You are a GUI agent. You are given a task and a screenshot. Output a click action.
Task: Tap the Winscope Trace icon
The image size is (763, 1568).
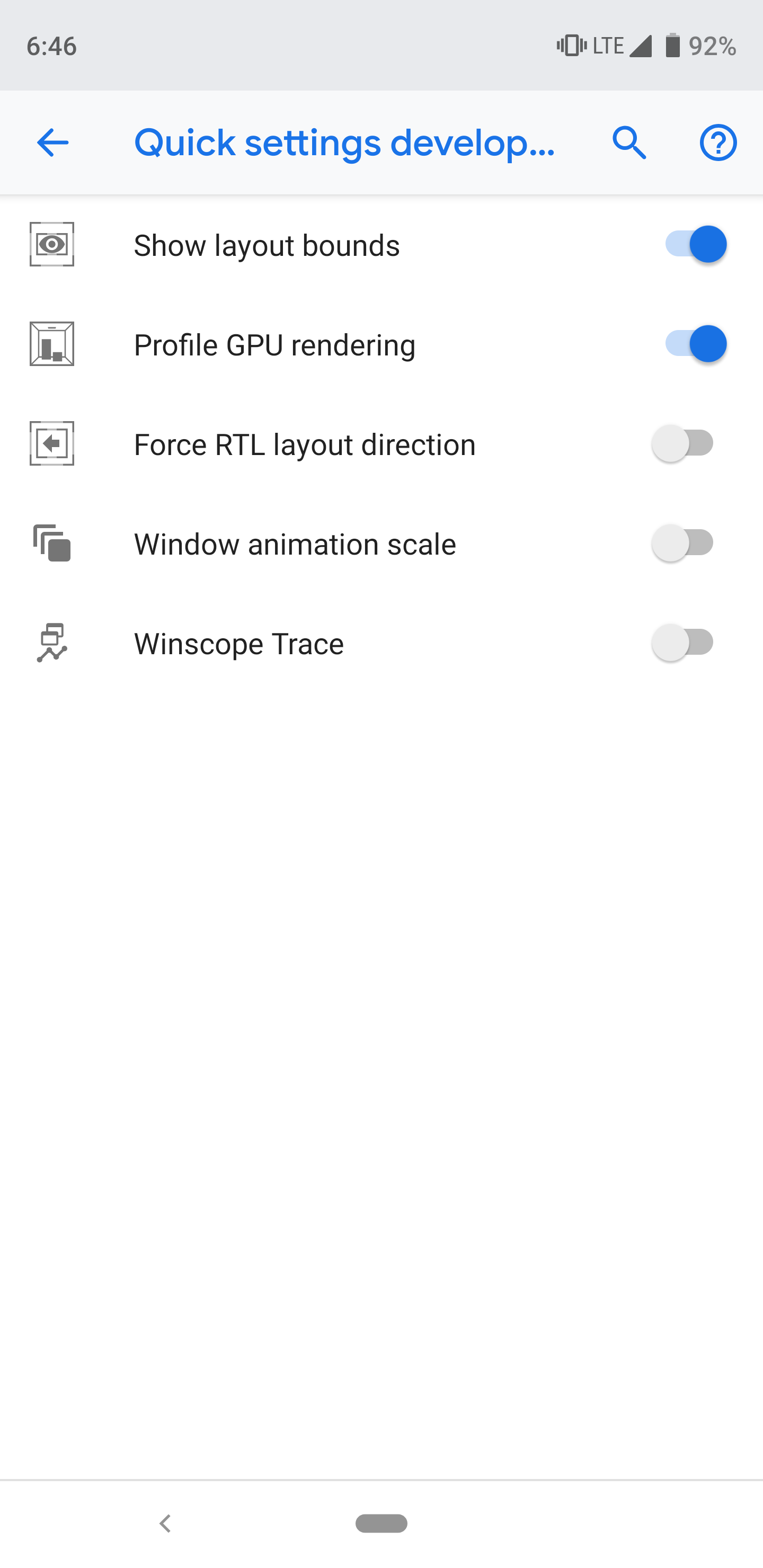pyautogui.click(x=52, y=643)
